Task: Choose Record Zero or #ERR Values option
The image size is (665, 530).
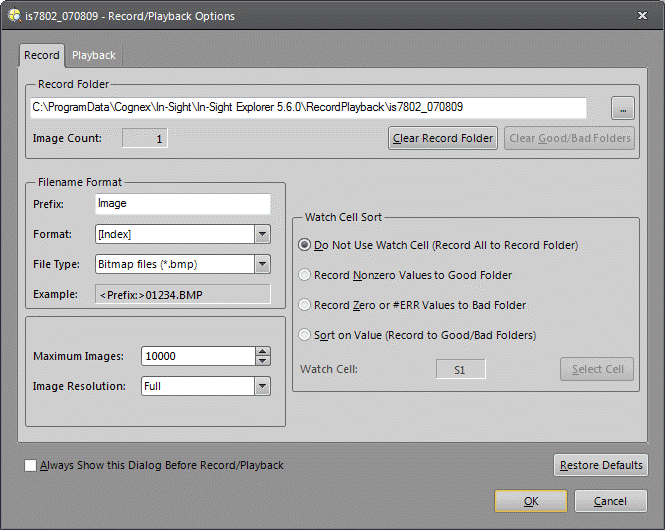Action: [x=305, y=305]
